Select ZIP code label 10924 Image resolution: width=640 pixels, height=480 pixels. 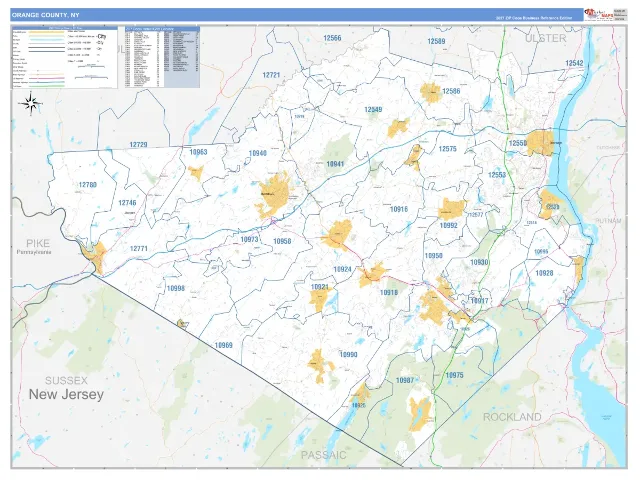coord(342,269)
